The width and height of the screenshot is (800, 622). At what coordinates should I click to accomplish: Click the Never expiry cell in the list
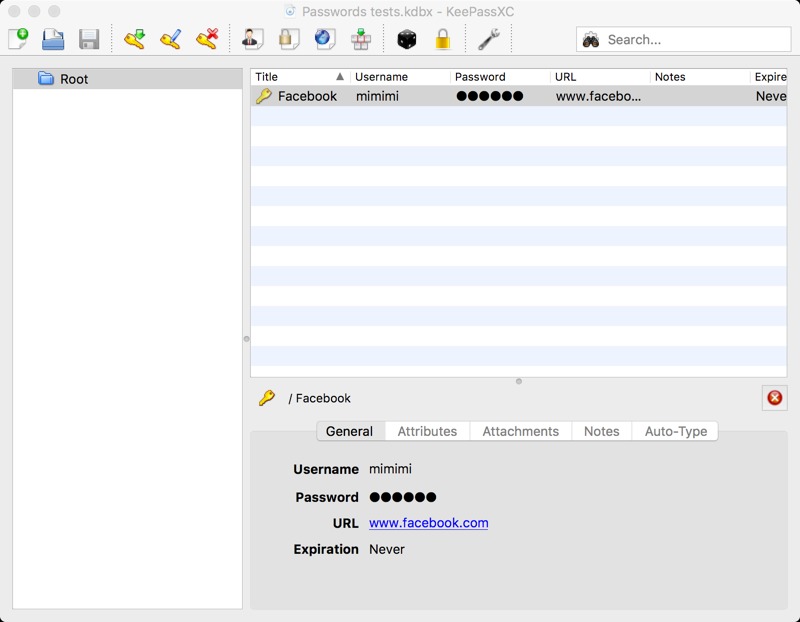(771, 96)
